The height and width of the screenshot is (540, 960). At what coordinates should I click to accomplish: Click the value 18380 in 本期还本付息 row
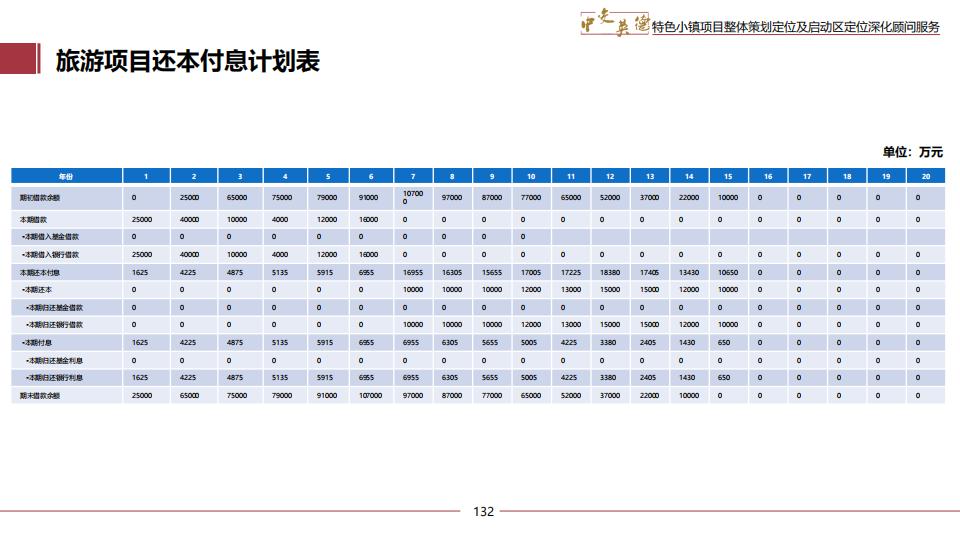pos(610,272)
